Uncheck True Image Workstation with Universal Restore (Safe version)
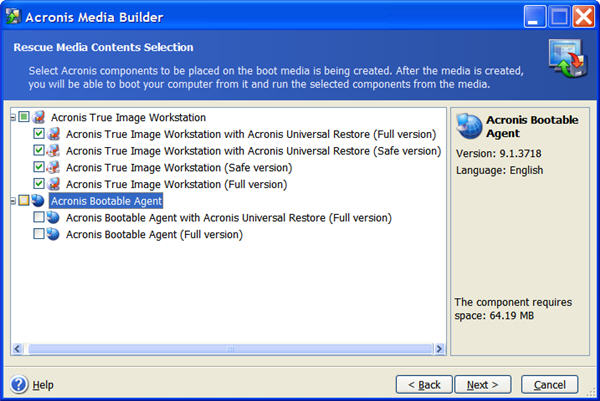This screenshot has height=401, width=600. coord(39,150)
